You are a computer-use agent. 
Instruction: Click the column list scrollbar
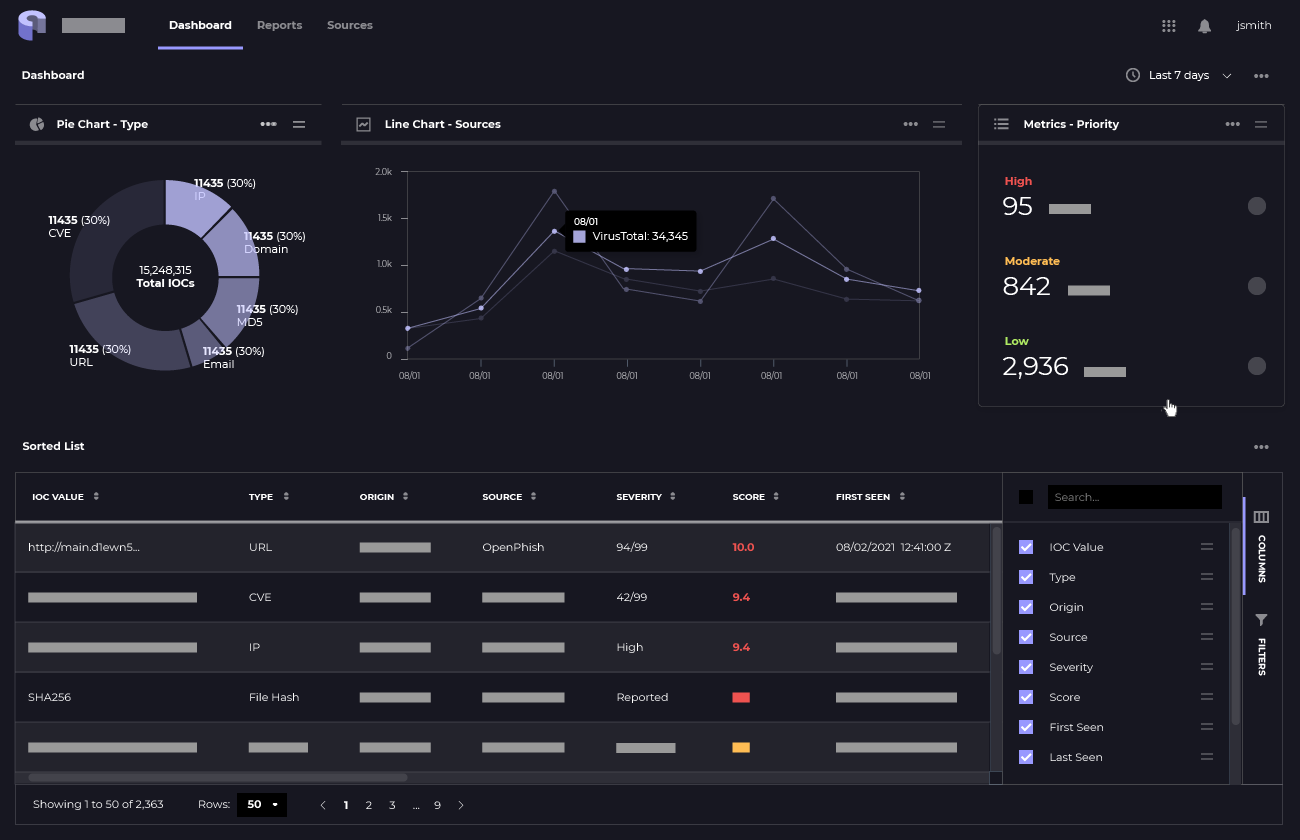[1236, 627]
